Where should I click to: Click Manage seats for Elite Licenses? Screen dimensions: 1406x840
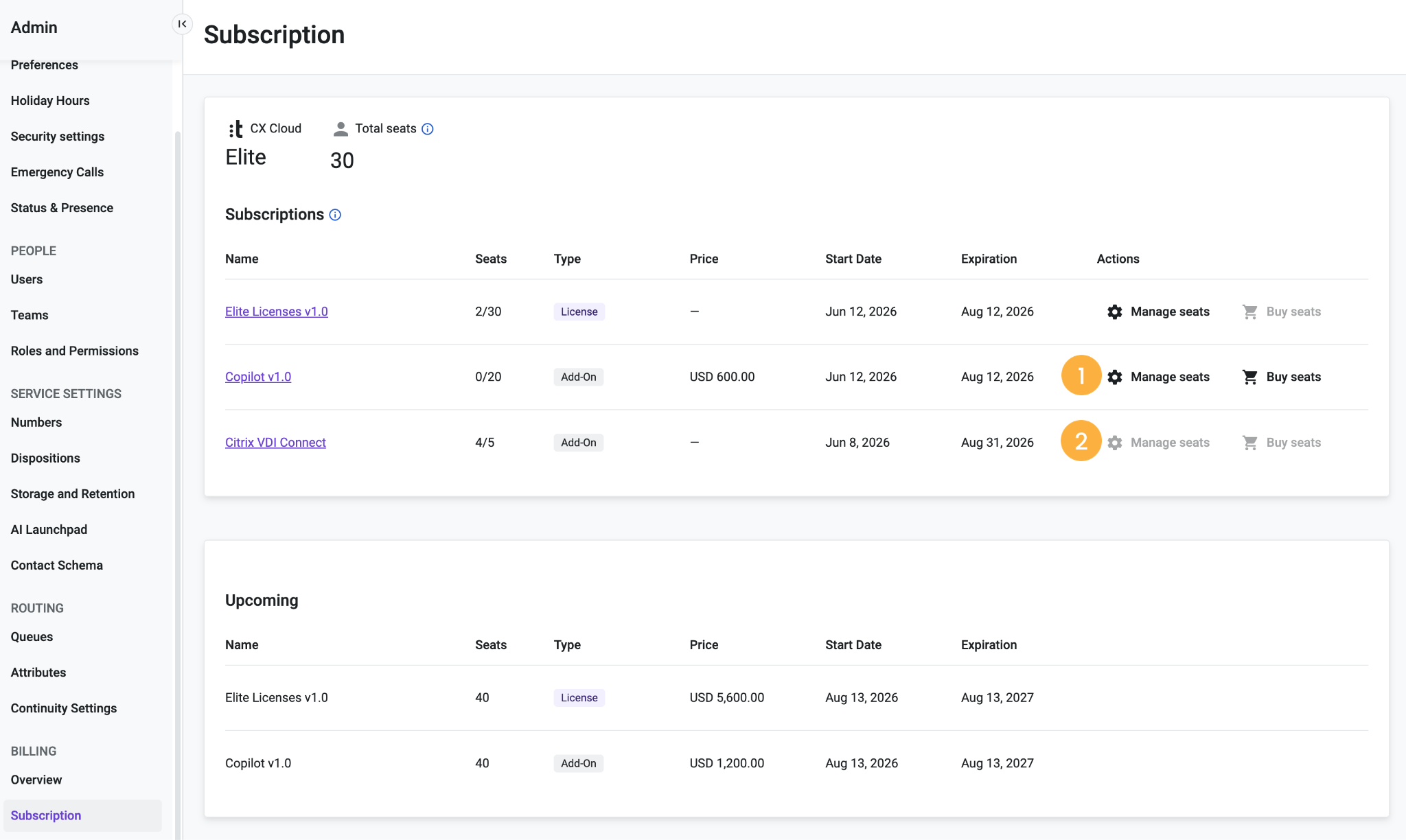tap(1170, 312)
